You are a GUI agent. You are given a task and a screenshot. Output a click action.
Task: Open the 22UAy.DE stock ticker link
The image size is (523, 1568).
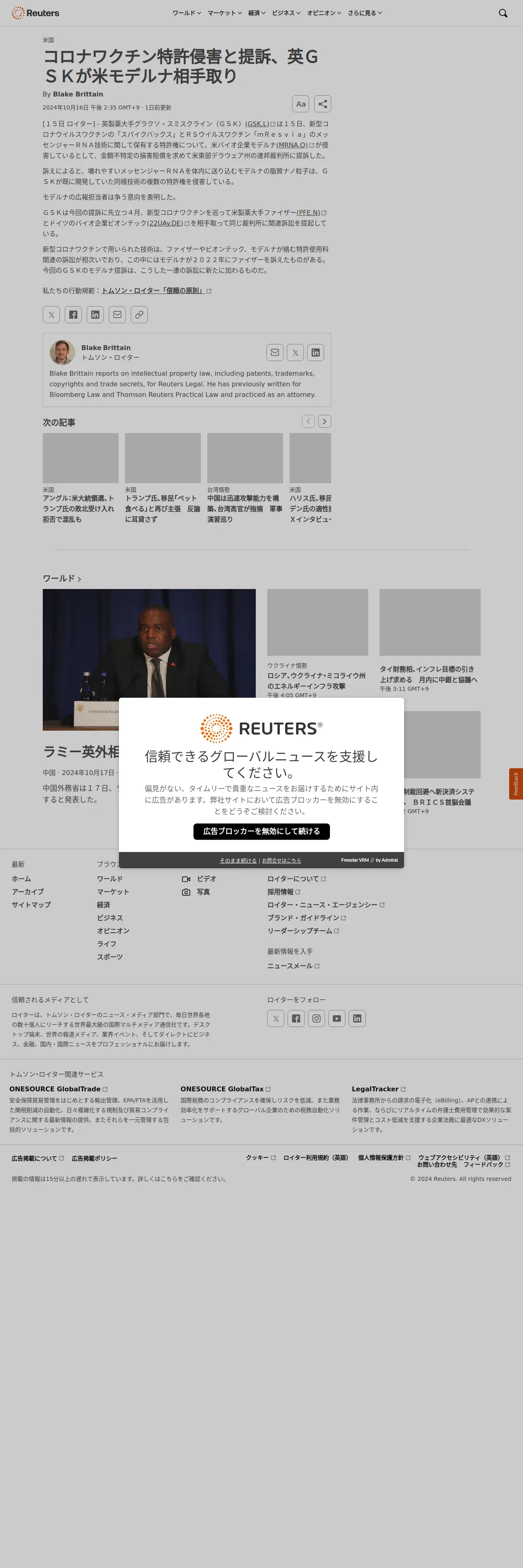pos(168,223)
